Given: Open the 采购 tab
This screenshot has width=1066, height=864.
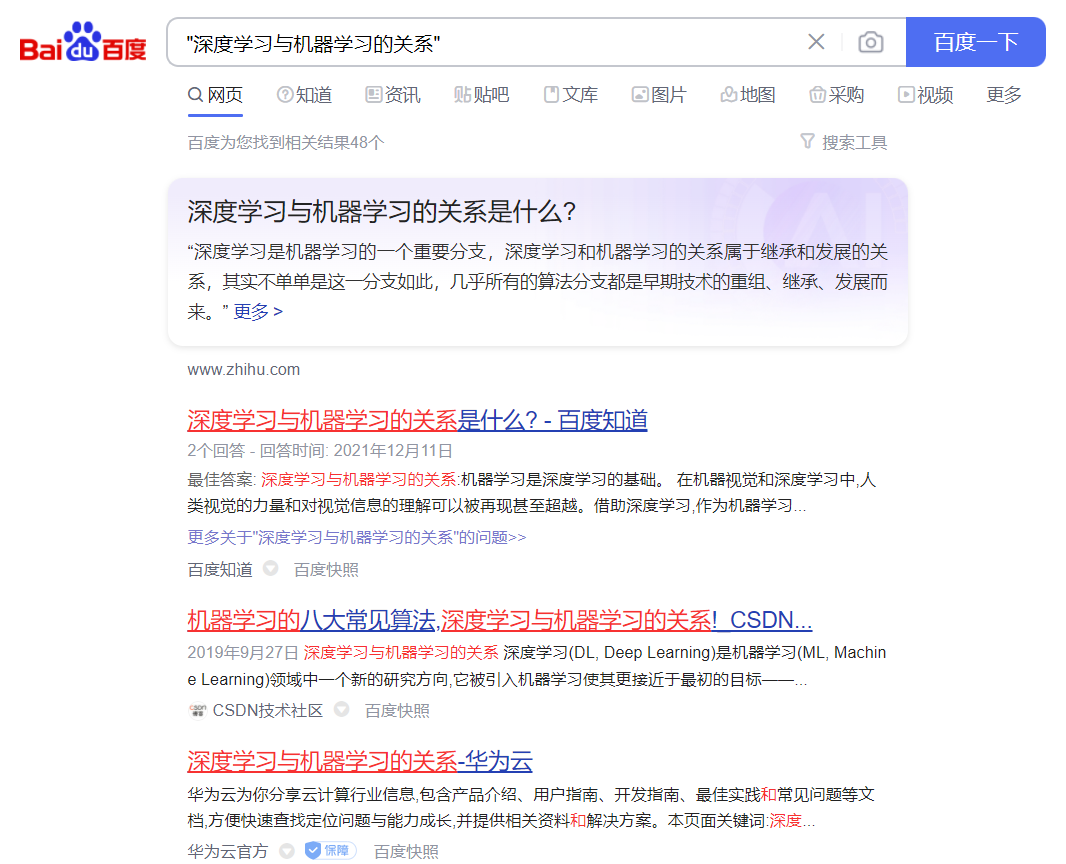Looking at the screenshot, I should click(836, 94).
